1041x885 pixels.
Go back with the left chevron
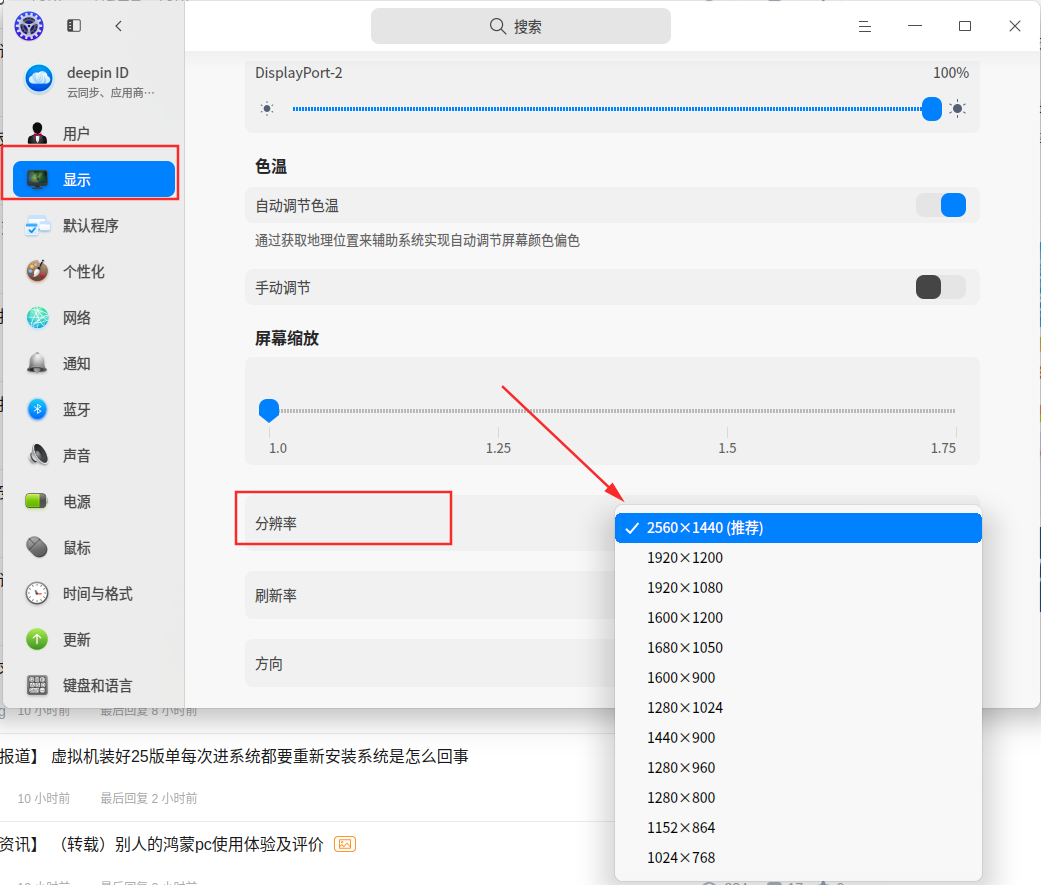coord(118,26)
